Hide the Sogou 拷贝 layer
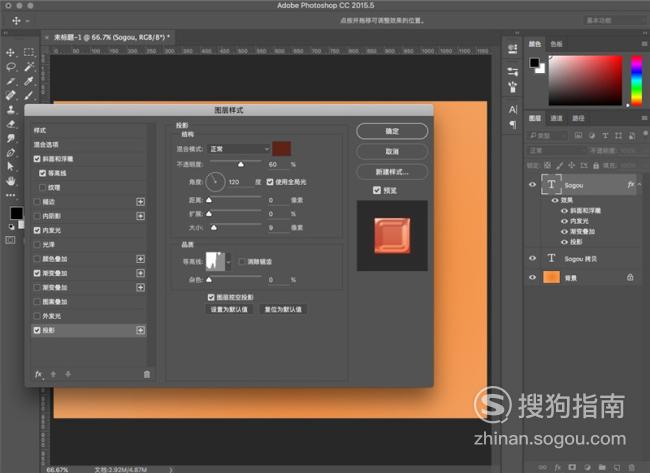This screenshot has height=473, width=650. tap(533, 258)
